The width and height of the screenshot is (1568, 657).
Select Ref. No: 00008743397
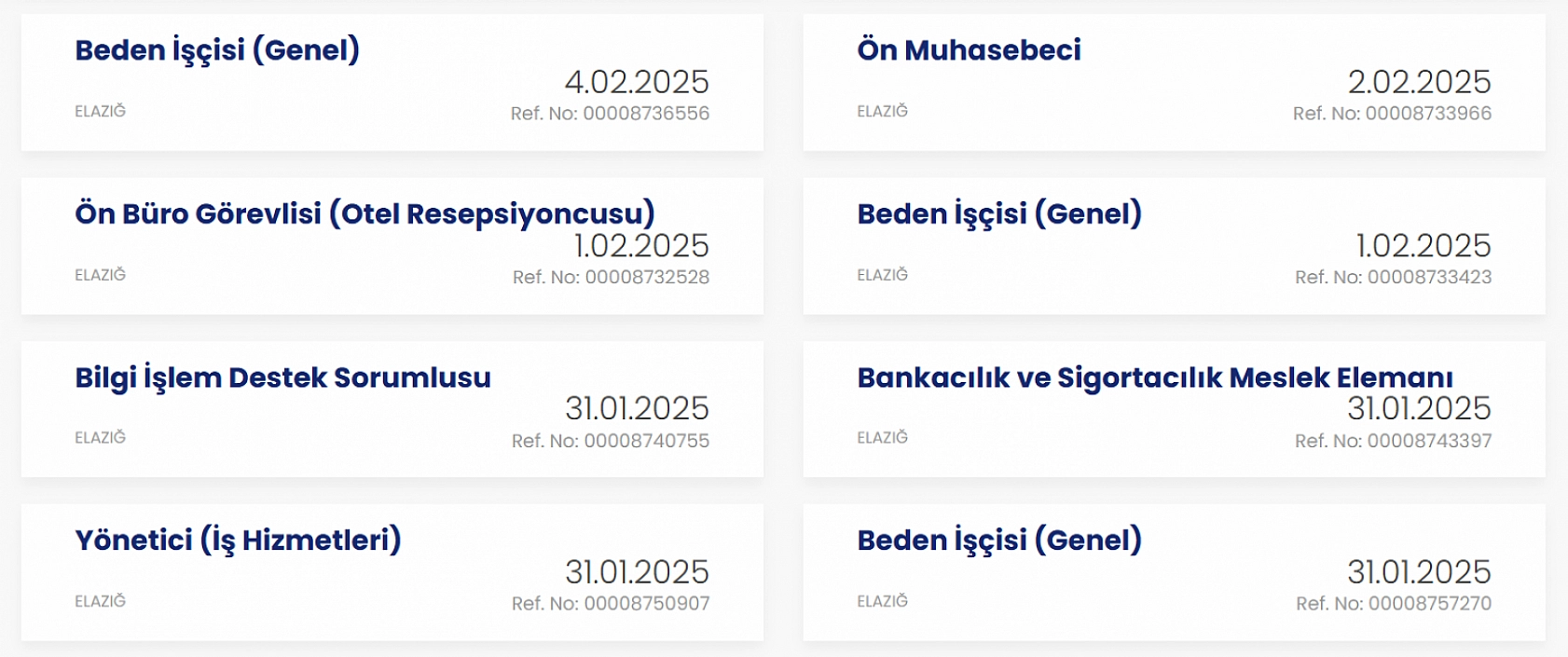[x=1393, y=441]
